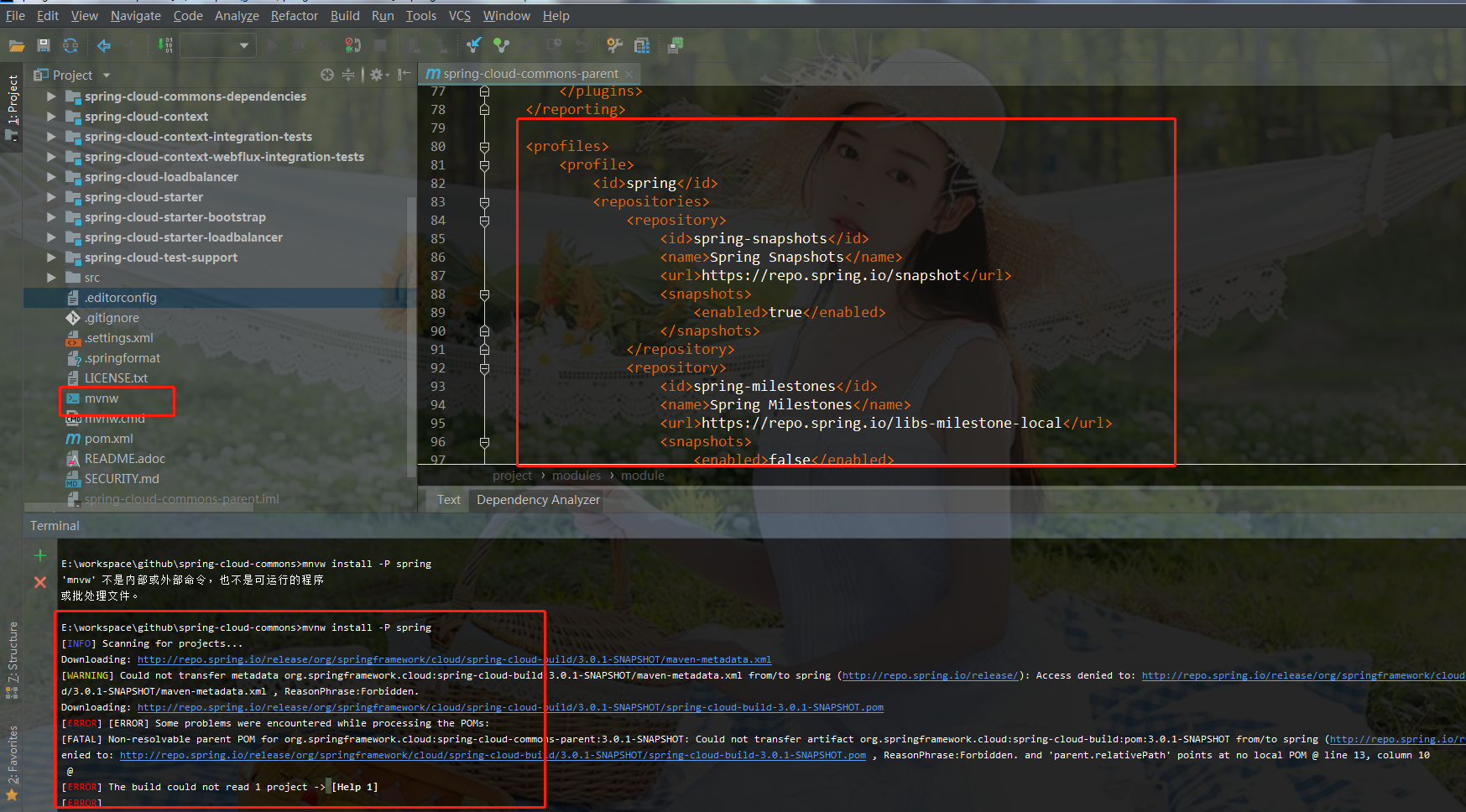This screenshot has height=812, width=1466.
Task: Open the File menu
Action: coord(15,16)
